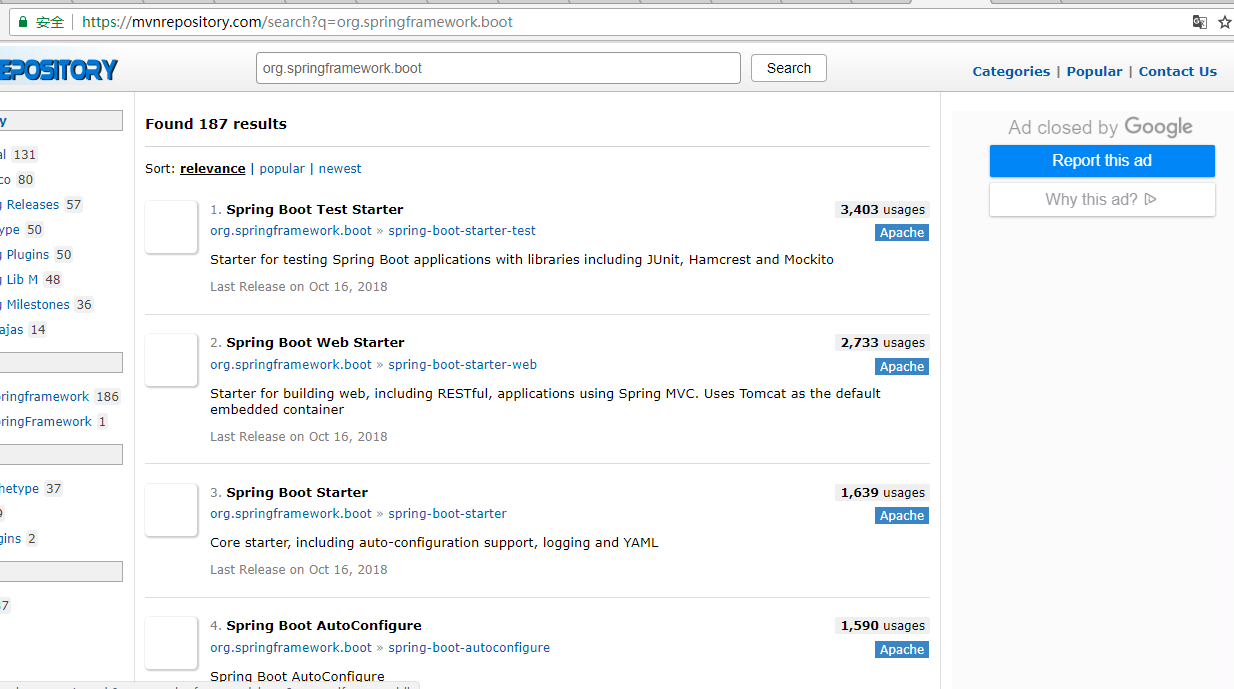The height and width of the screenshot is (689, 1234).
Task: Open the Popular menu link
Action: (x=1094, y=71)
